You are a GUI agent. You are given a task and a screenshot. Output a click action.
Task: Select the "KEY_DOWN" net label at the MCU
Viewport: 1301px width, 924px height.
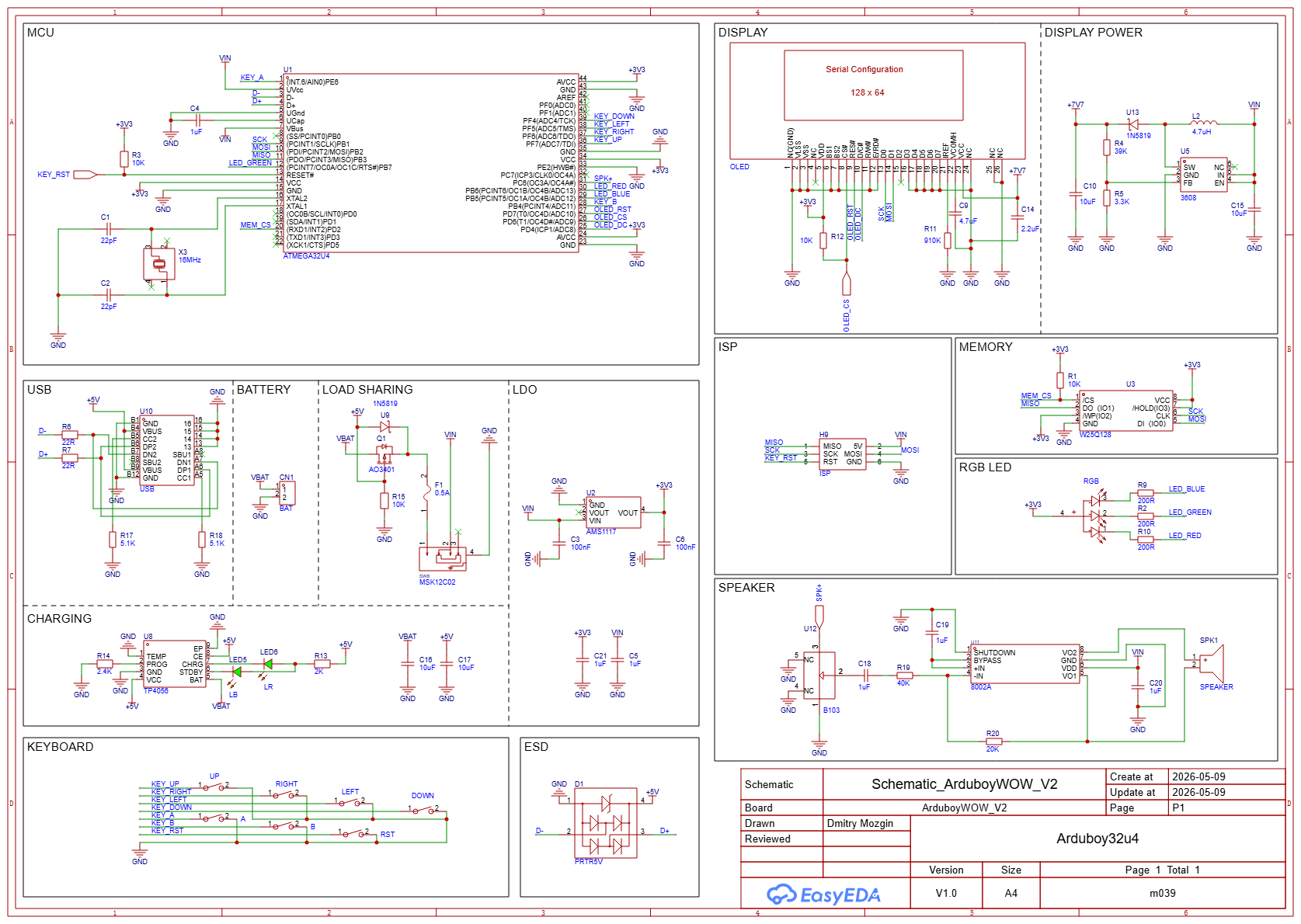coord(614,116)
